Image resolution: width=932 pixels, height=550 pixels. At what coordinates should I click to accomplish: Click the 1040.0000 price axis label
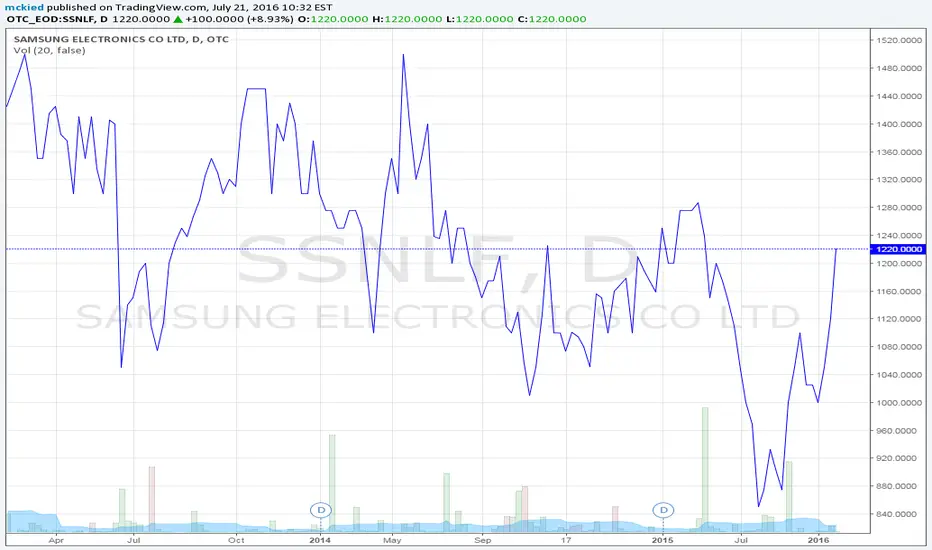[x=899, y=375]
